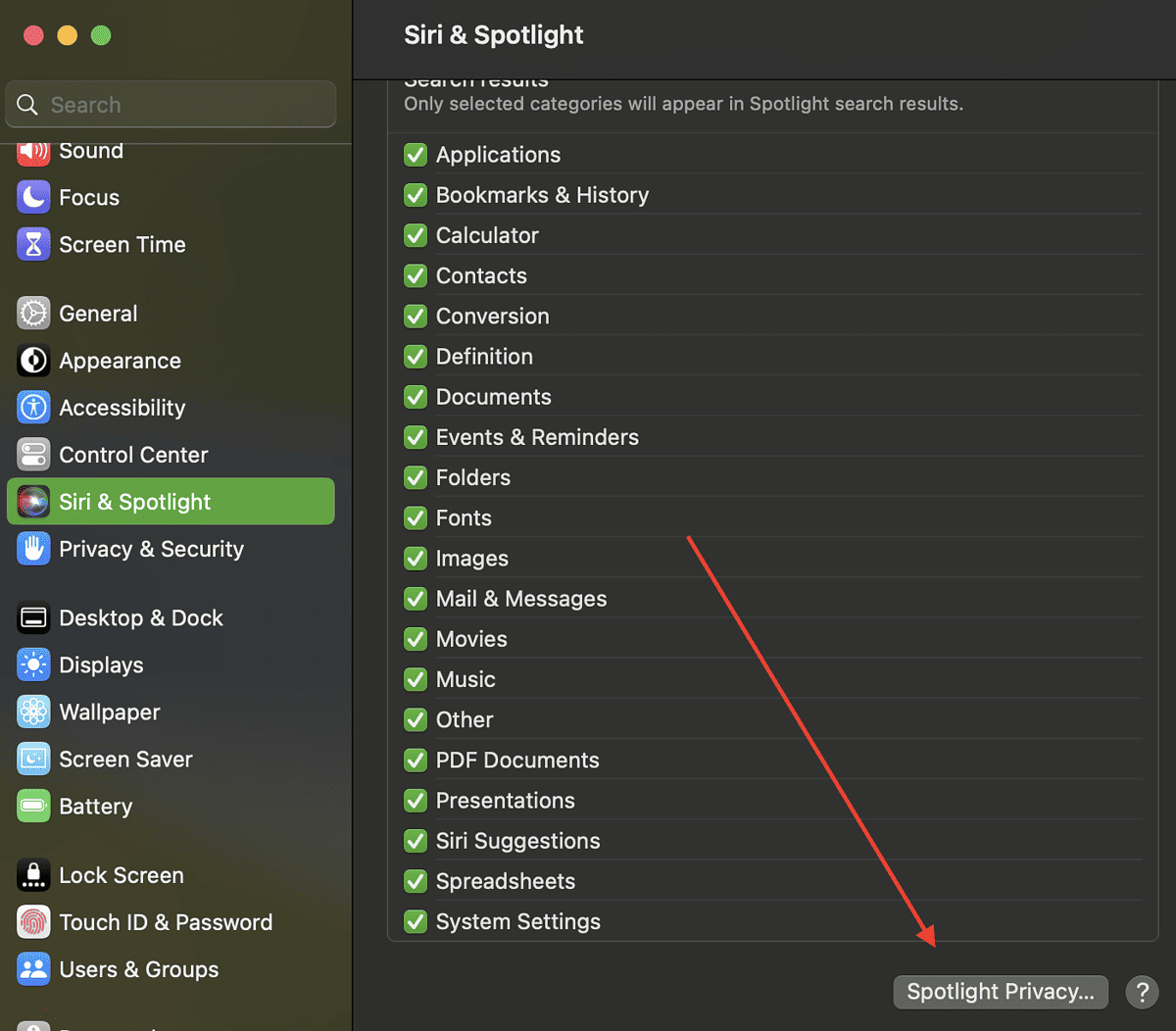1176x1031 pixels.
Task: Select the Touch ID & Password fingerprint icon
Action: coord(32,921)
